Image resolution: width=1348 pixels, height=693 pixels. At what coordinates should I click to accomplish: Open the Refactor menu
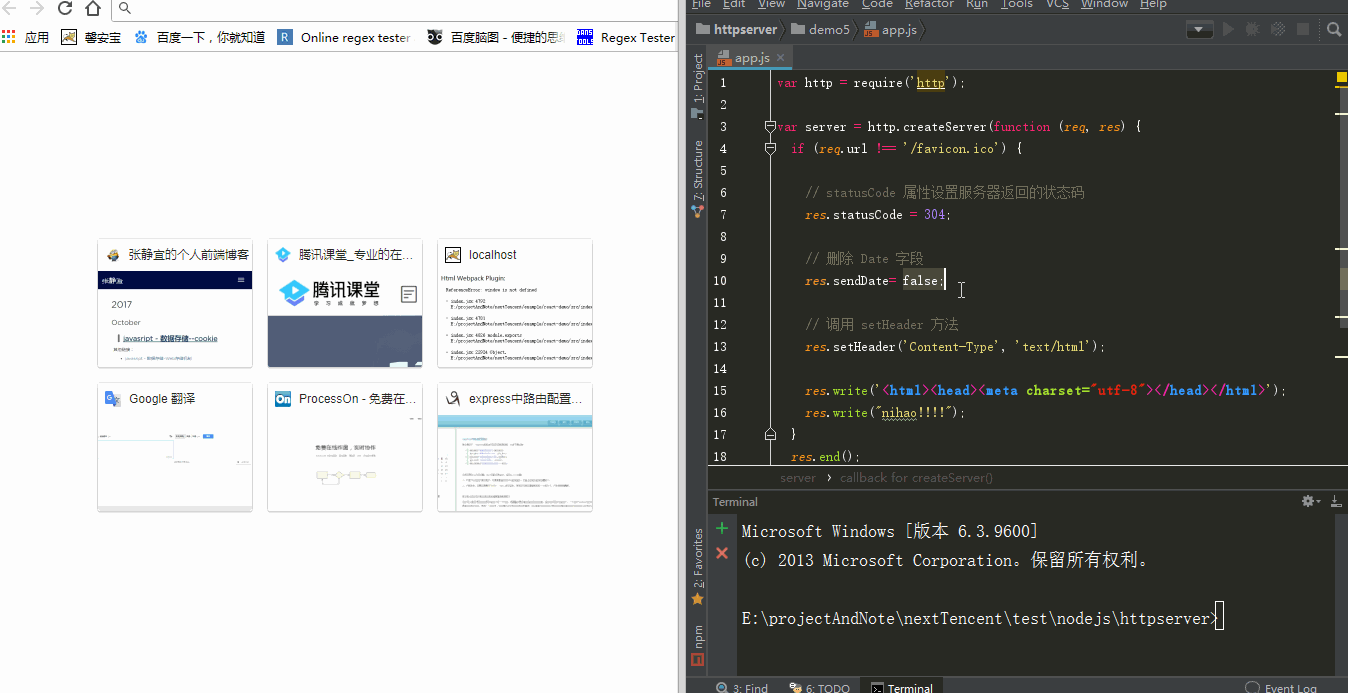(929, 4)
